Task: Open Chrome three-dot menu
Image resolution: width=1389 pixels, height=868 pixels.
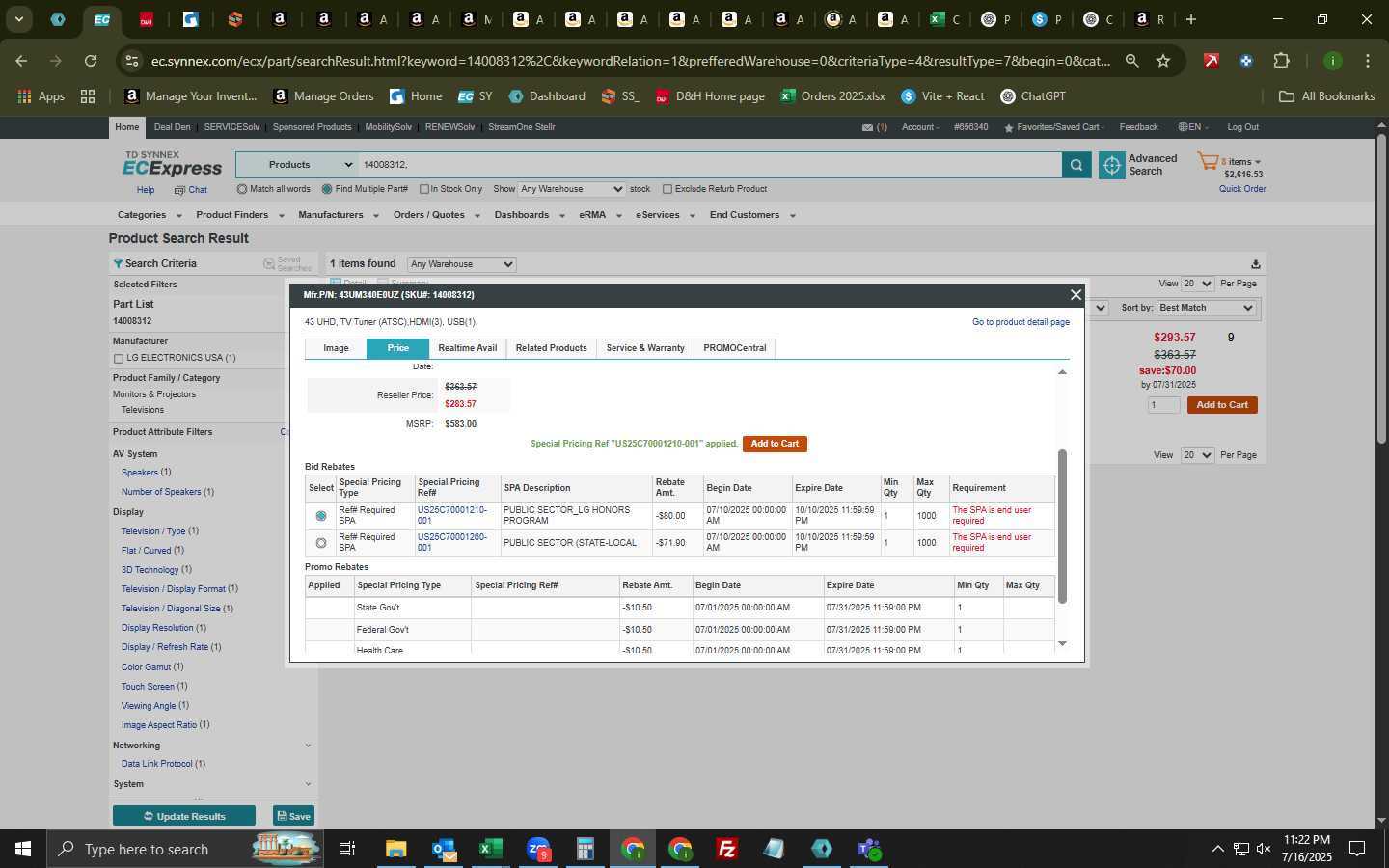Action: [1367, 61]
